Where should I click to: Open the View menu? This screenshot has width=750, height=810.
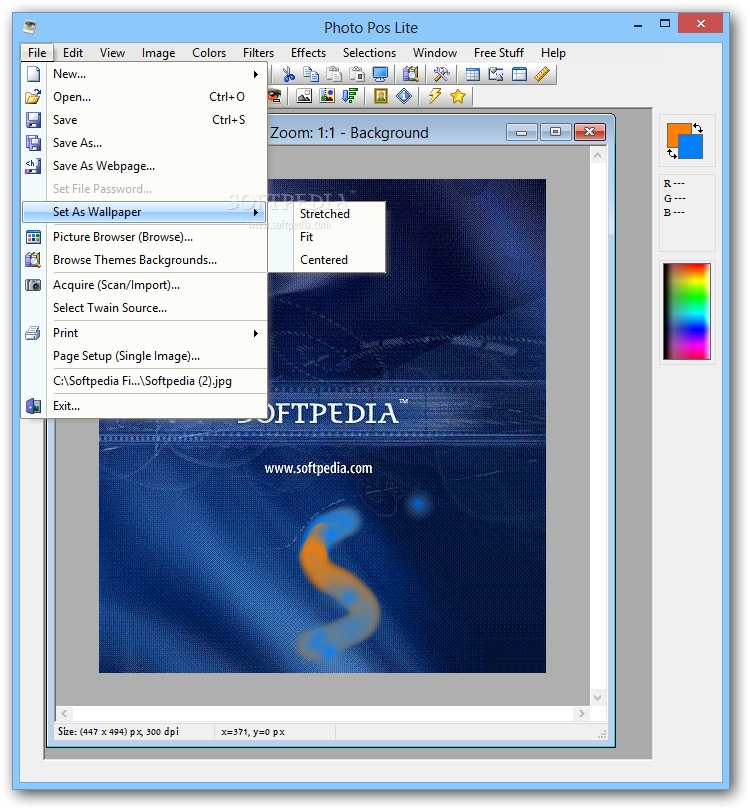112,53
